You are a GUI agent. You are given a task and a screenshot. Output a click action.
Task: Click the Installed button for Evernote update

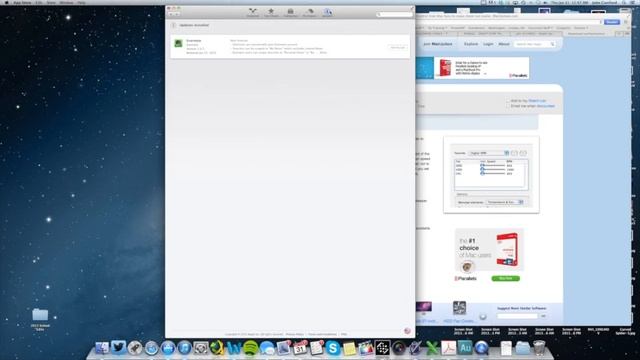[x=398, y=48]
